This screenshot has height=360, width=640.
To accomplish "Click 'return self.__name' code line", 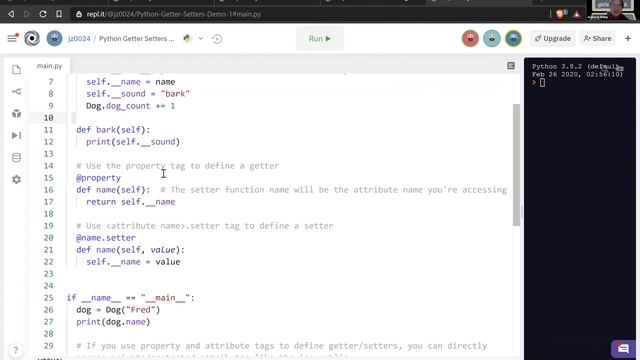I will (x=131, y=202).
